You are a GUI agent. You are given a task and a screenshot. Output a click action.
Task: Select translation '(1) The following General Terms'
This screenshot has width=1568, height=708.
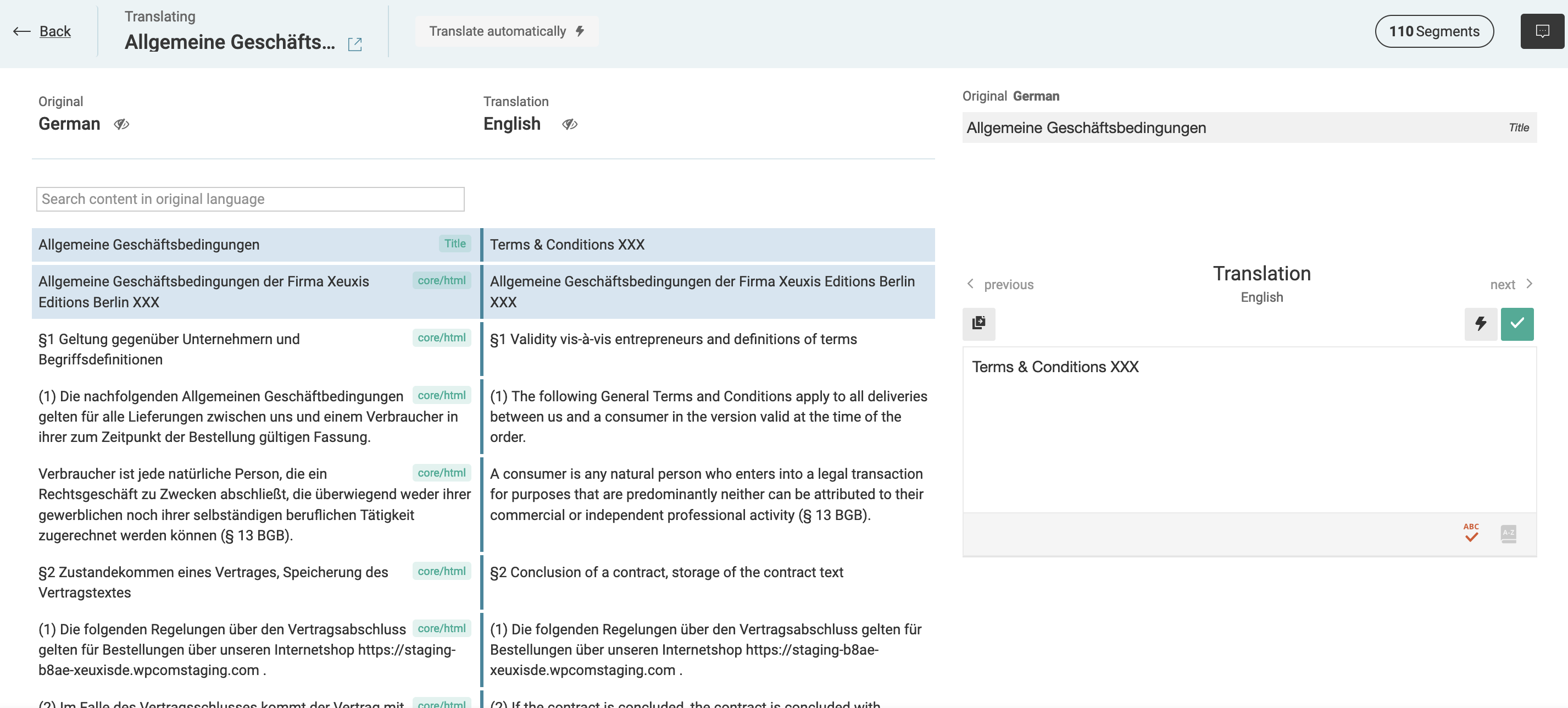709,417
